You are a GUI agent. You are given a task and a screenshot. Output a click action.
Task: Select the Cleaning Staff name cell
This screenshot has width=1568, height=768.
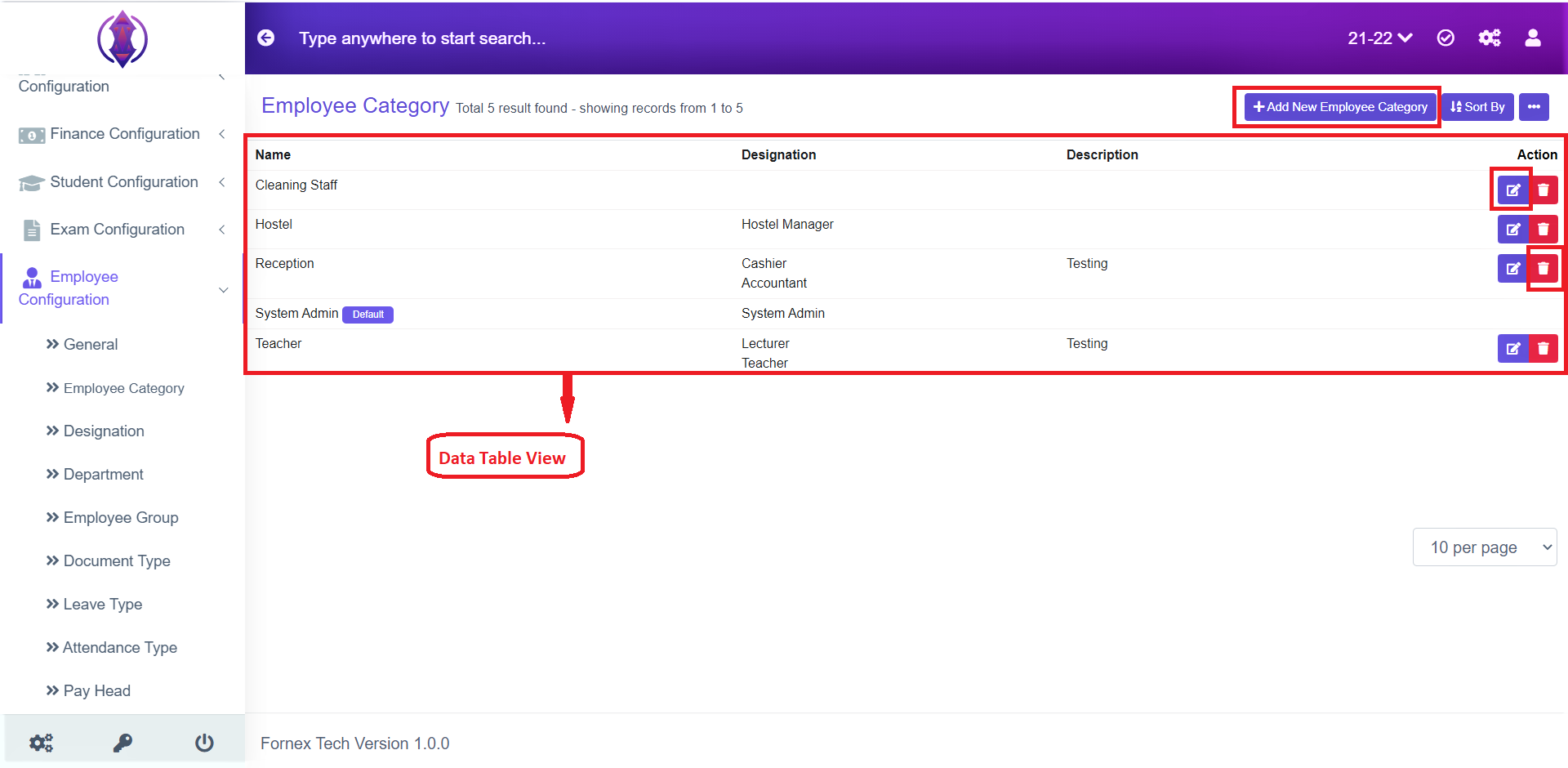[x=296, y=185]
